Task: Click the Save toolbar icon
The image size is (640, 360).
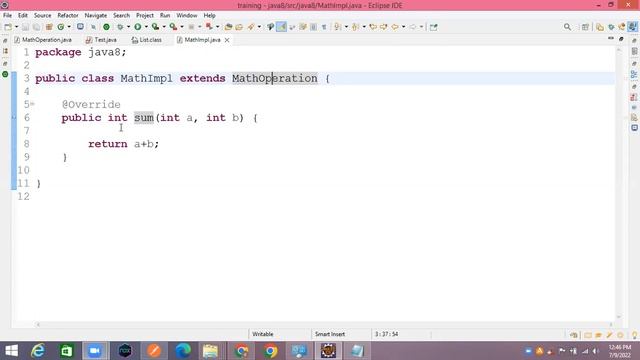Action: (25, 27)
